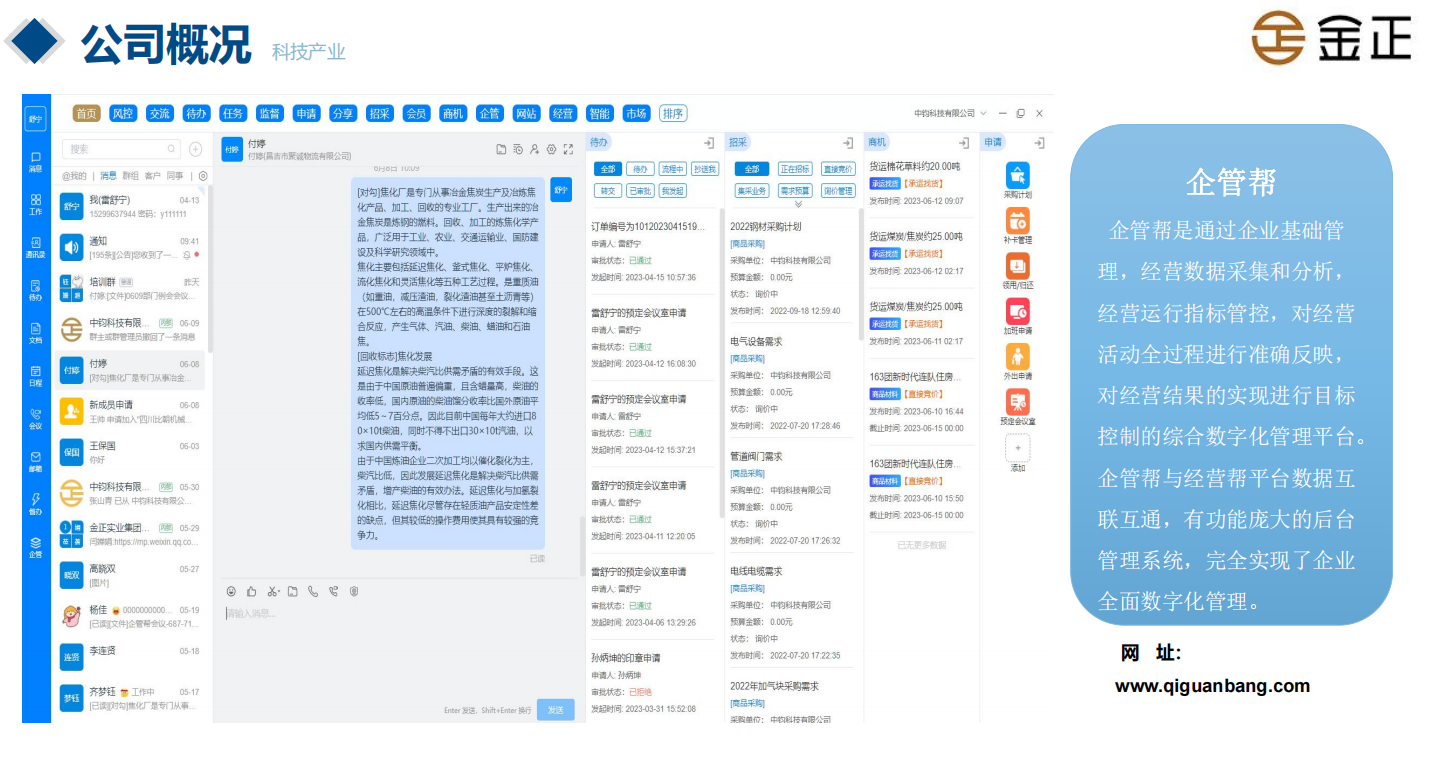Open the 通知 conversation
The height and width of the screenshot is (760, 1434).
130,248
